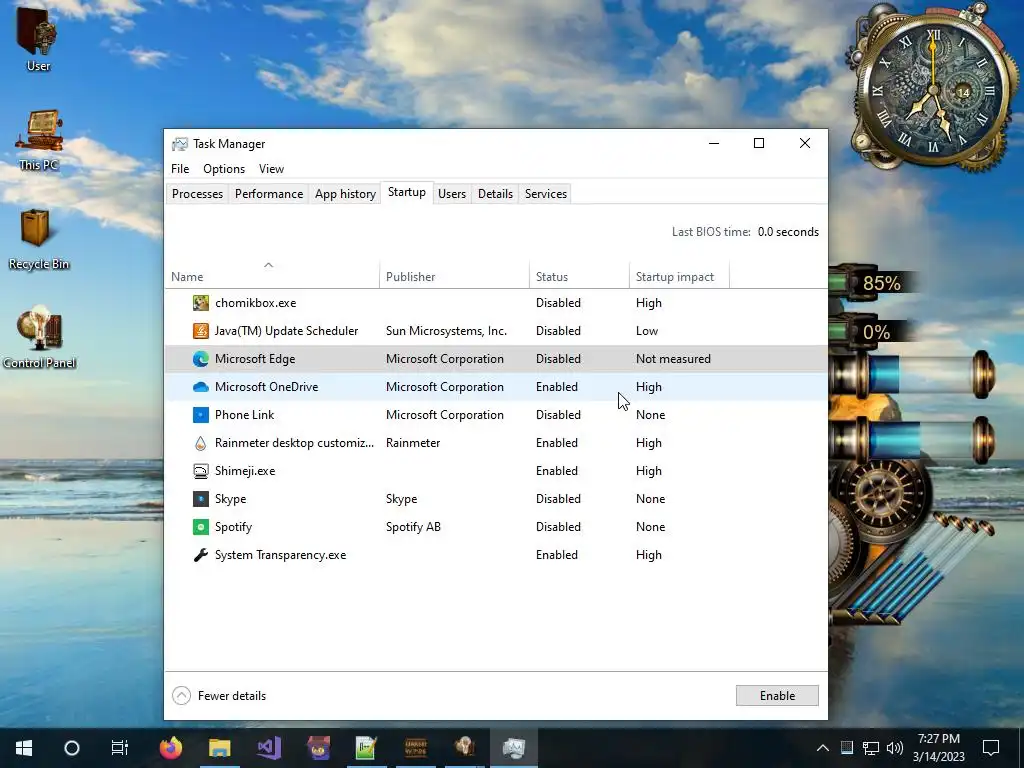Viewport: 1024px width, 768px height.
Task: Click the Enable button
Action: (777, 696)
